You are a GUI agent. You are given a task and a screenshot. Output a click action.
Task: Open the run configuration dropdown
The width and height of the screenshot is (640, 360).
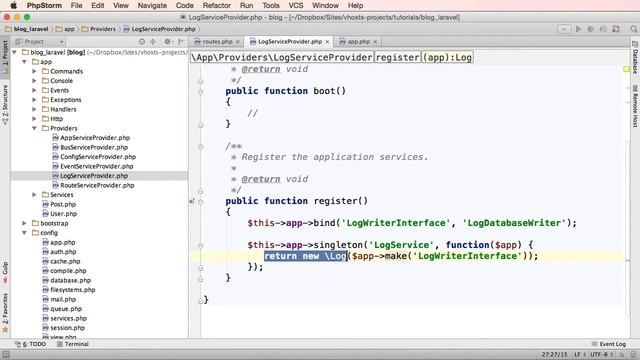coord(564,29)
